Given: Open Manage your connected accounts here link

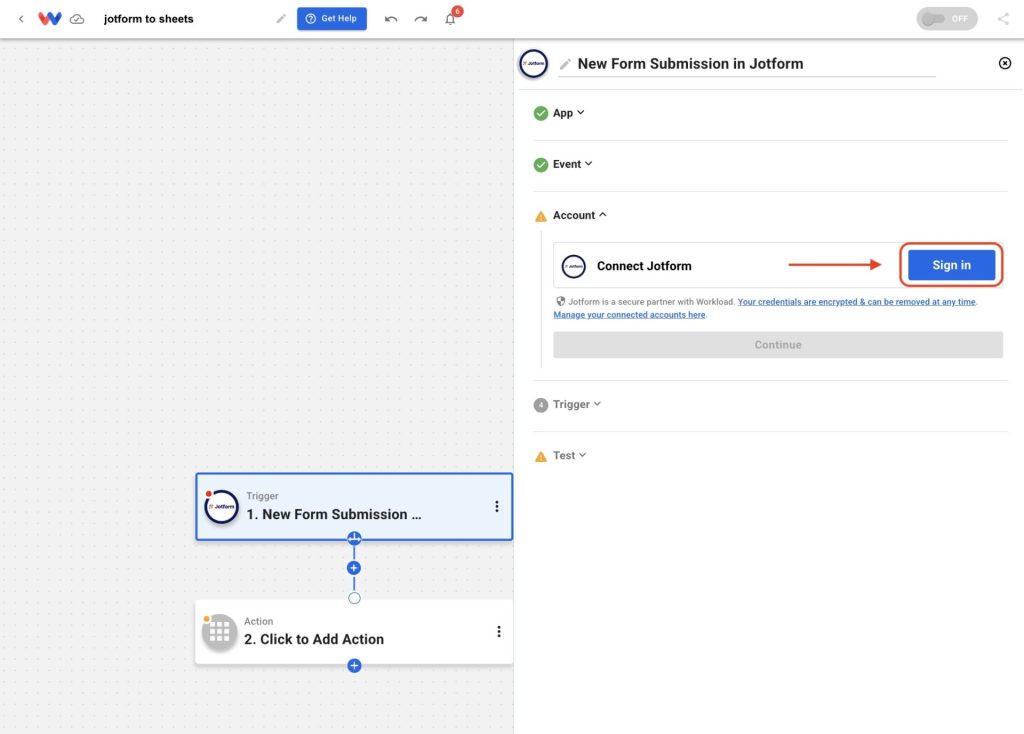Looking at the screenshot, I should [629, 315].
